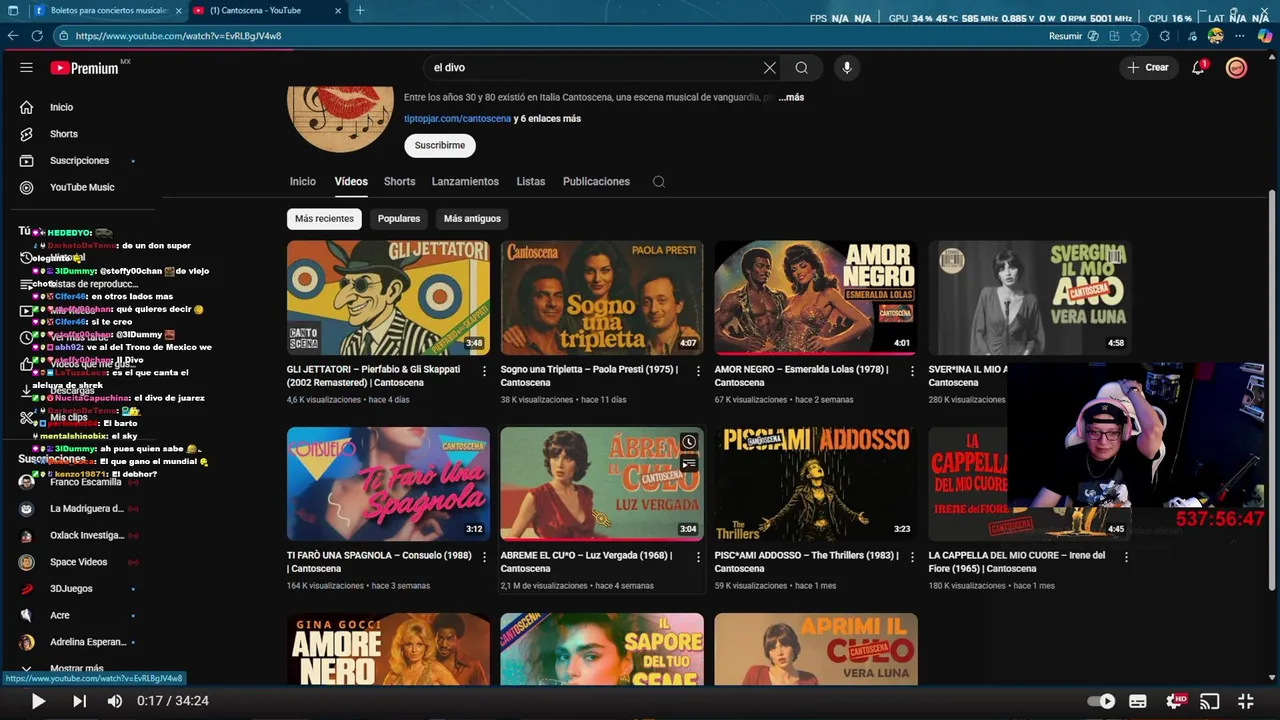The height and width of the screenshot is (720, 1280).
Task: Open 'Sogno una tripletta' video thumbnail
Action: click(x=602, y=297)
